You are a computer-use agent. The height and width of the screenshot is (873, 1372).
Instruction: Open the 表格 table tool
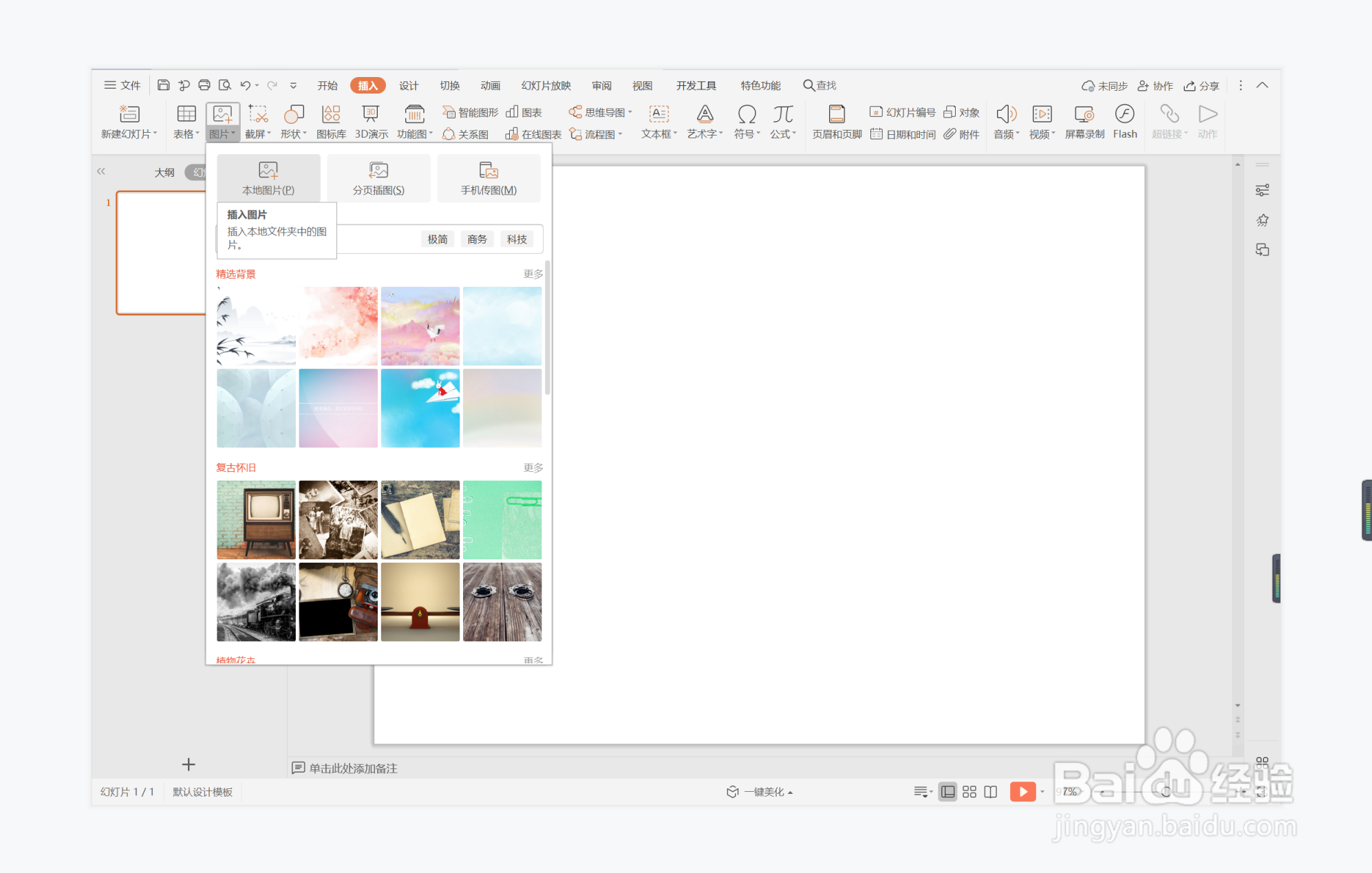click(186, 122)
